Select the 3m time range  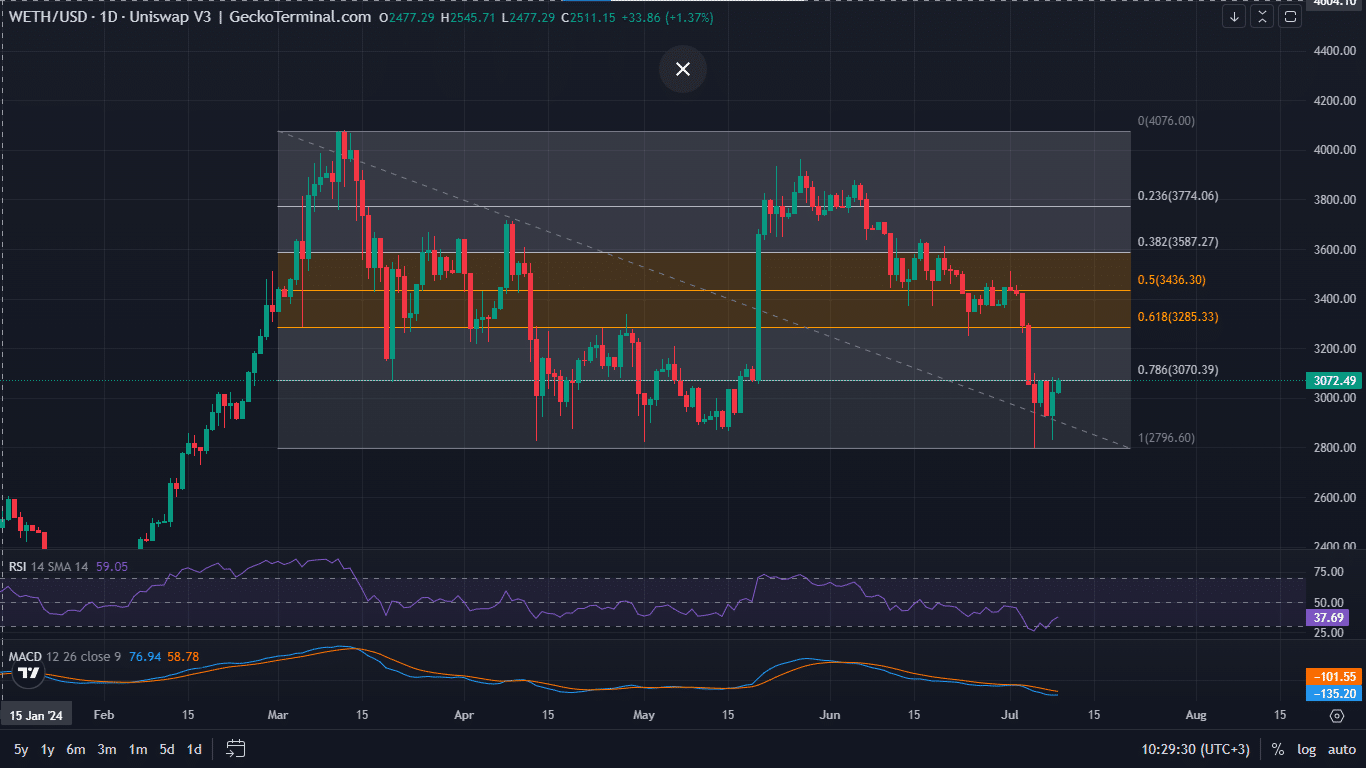[x=107, y=749]
